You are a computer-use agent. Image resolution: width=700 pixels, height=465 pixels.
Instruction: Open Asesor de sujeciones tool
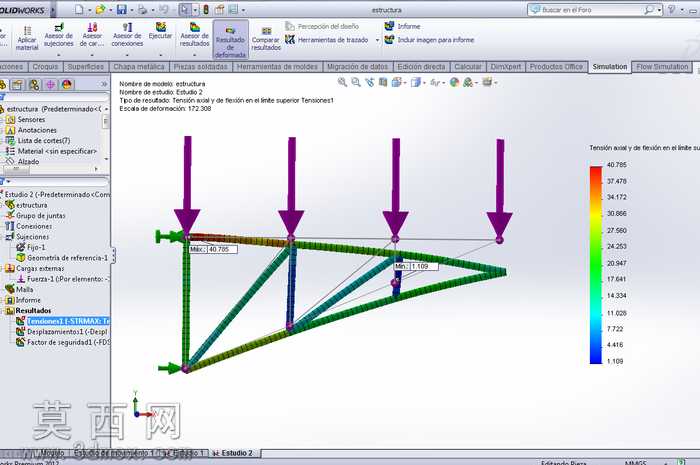point(58,35)
